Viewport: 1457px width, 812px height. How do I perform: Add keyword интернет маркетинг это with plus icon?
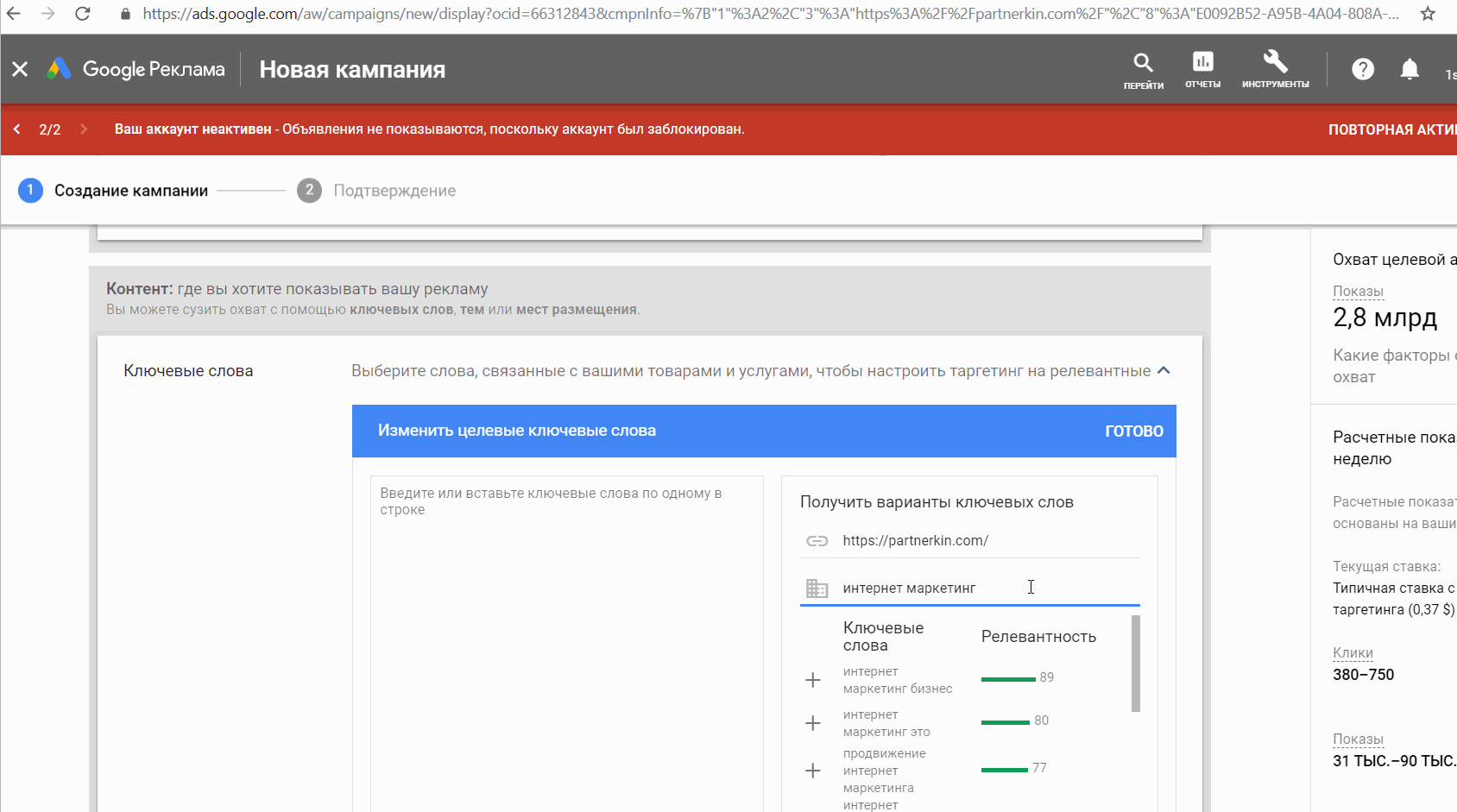pos(812,722)
